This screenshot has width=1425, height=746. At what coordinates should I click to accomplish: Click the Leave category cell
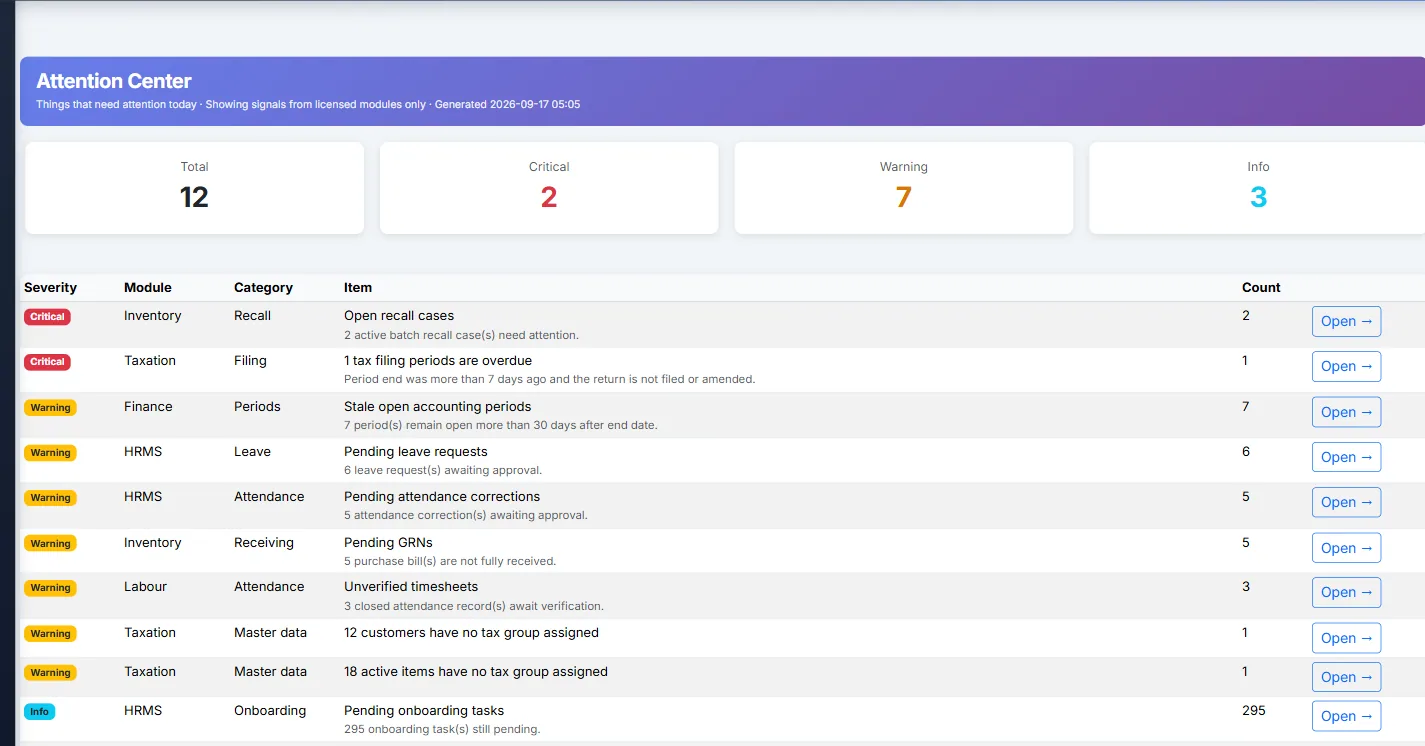(252, 451)
